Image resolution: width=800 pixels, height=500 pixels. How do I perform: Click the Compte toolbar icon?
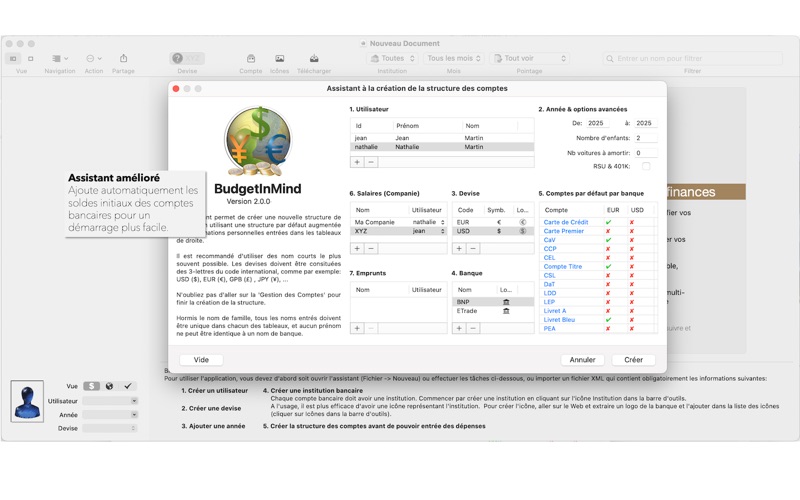(x=251, y=59)
